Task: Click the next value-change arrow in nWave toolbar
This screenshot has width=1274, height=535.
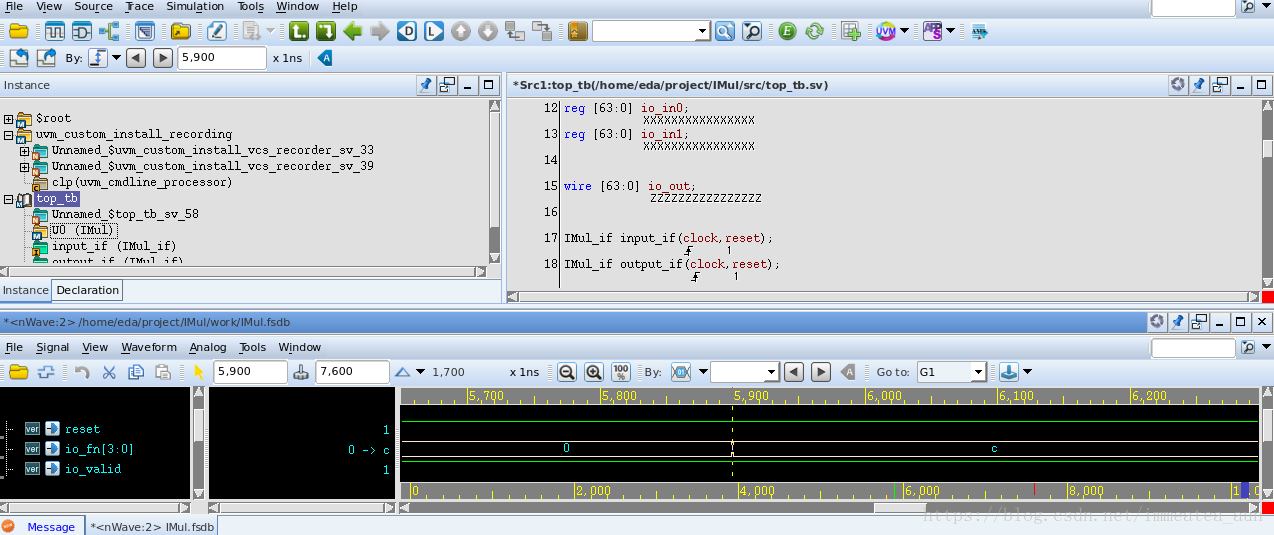Action: (x=821, y=372)
